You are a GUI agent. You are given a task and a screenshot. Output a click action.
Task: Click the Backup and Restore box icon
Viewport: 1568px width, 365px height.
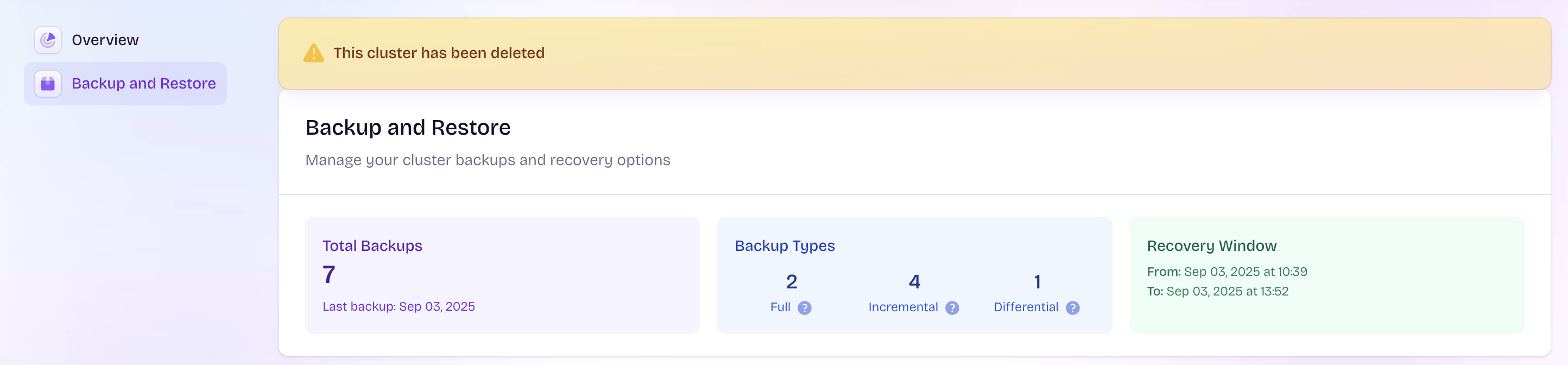tap(47, 84)
